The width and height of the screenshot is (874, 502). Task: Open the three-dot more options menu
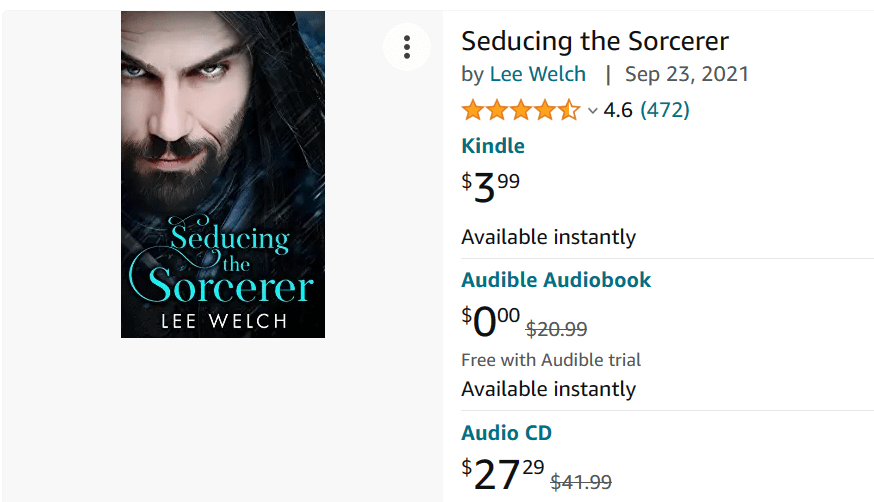(406, 47)
